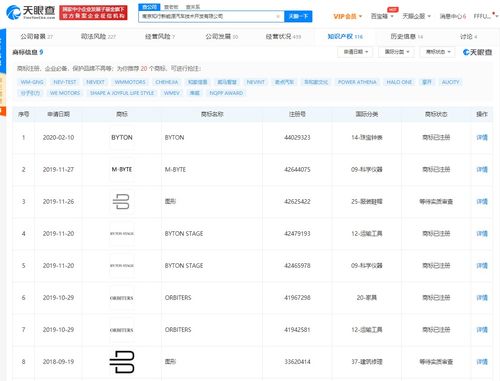The height and width of the screenshot is (381, 500).
Task: Click the WMEV trademark tag
Action: pos(172,93)
